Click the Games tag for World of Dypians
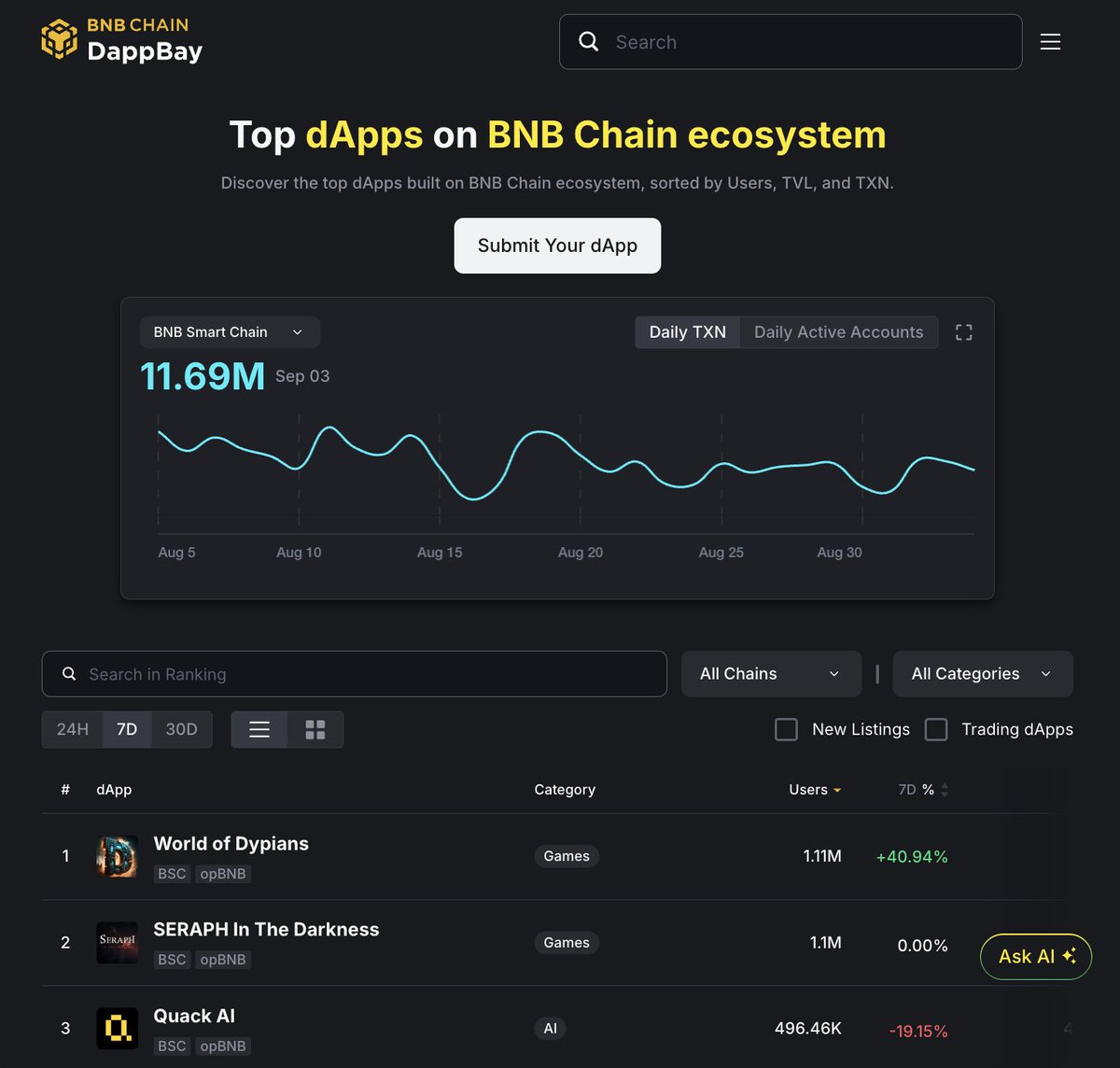1120x1068 pixels. (567, 856)
